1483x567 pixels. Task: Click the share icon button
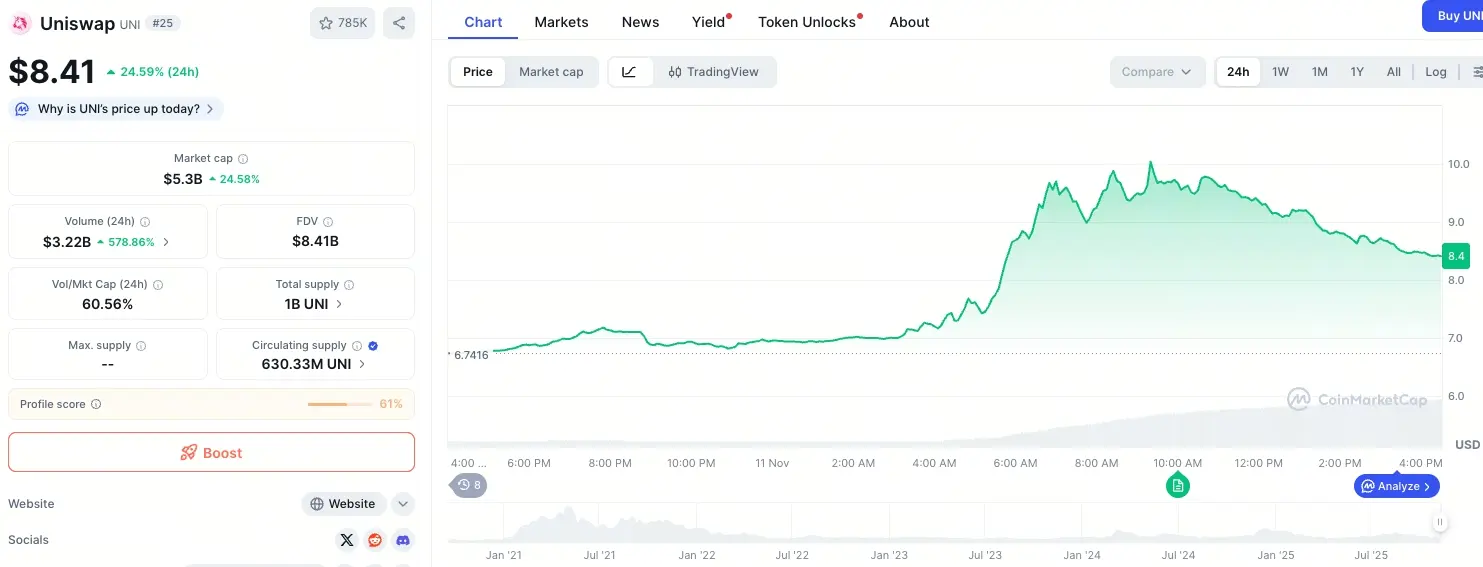point(399,23)
